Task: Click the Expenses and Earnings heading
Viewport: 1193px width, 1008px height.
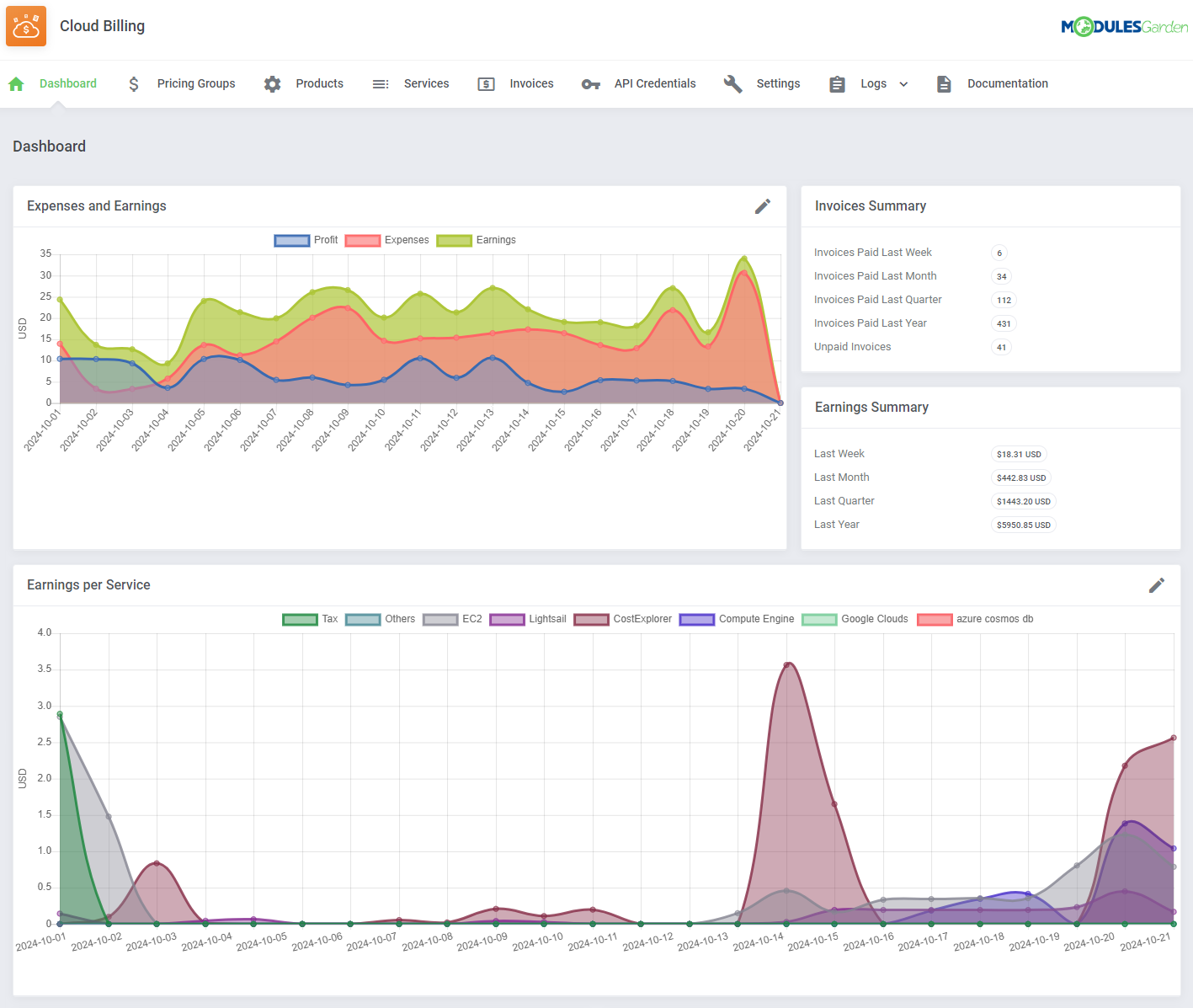Action: pos(97,206)
